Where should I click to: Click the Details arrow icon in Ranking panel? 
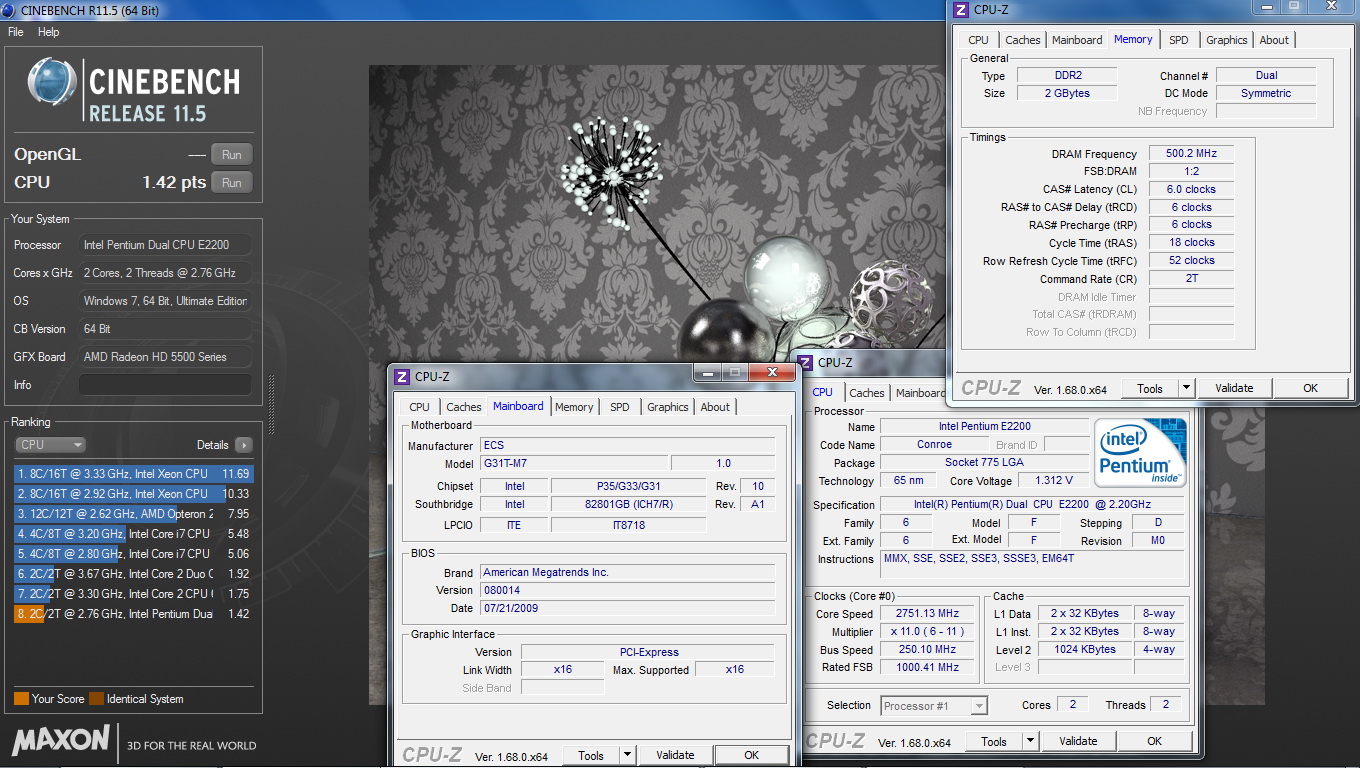click(x=243, y=445)
